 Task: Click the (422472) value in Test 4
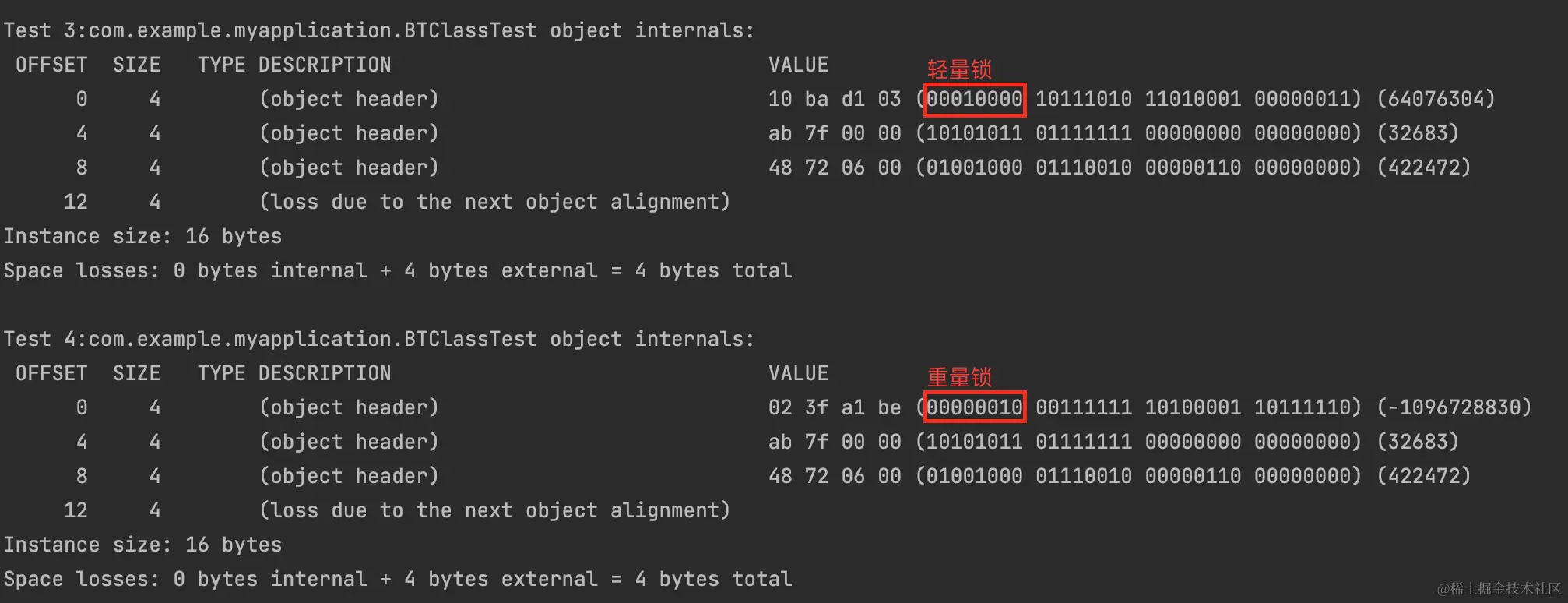click(x=1423, y=476)
